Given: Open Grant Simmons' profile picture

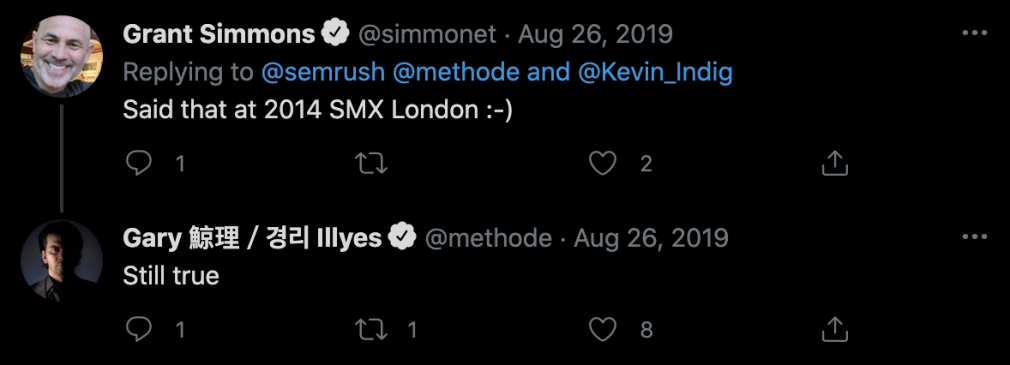Looking at the screenshot, I should tap(61, 56).
